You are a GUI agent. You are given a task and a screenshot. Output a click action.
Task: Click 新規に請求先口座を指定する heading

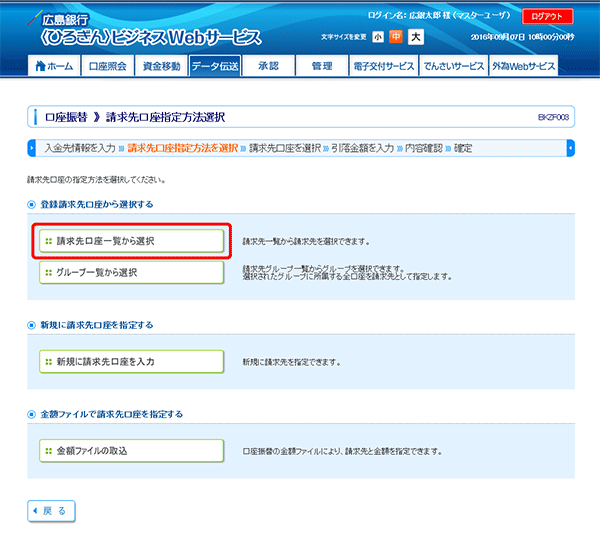coord(97,325)
